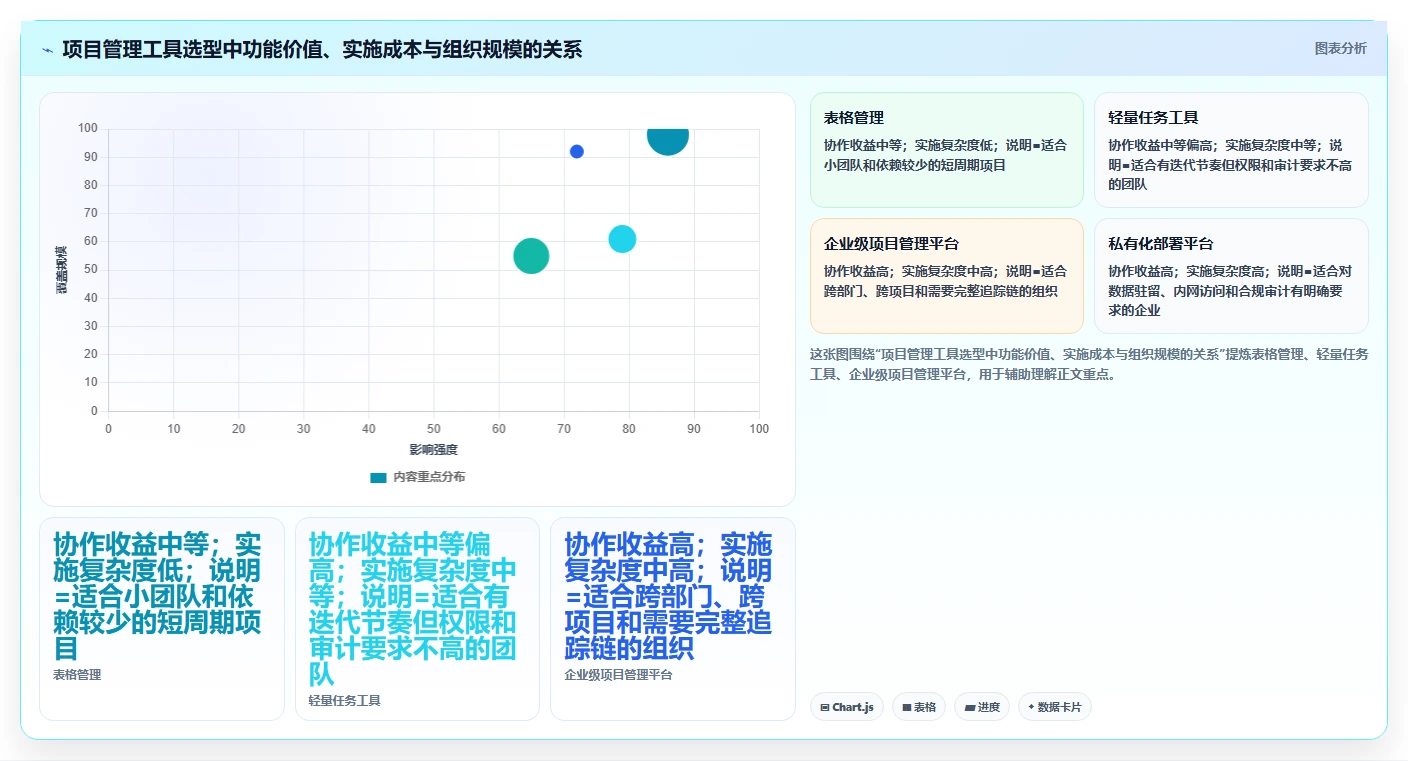
Task: Click x-axis tick label 50
Action: coord(434,428)
